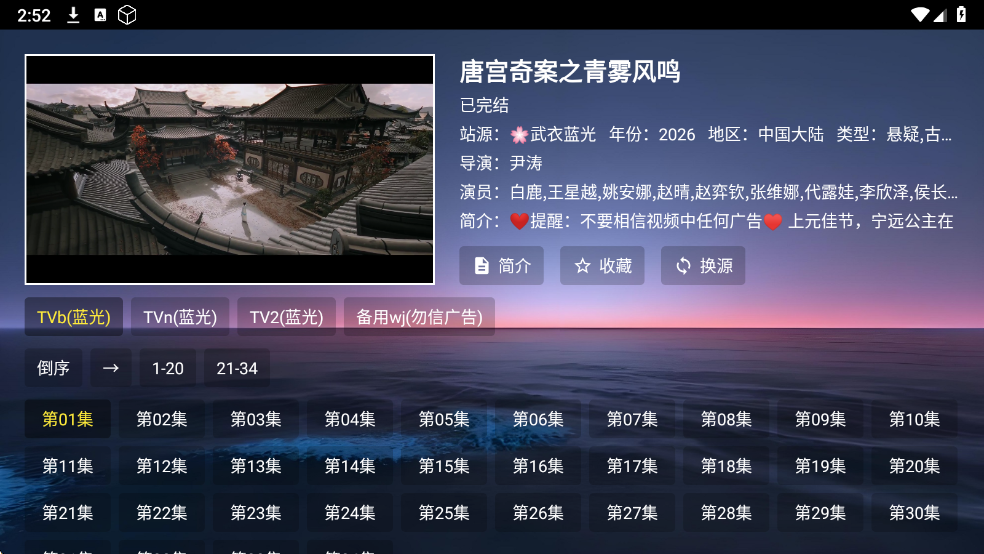Image resolution: width=984 pixels, height=554 pixels.
Task: Play episode 第13集
Action: click(x=256, y=466)
